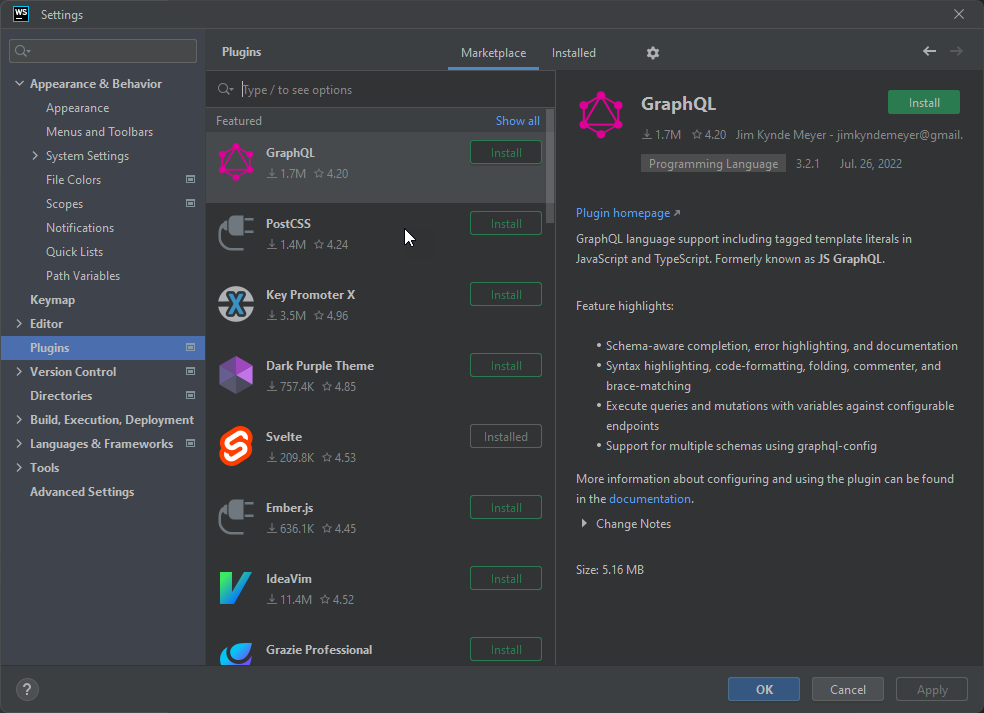The image size is (984, 713).
Task: Cancel the Settings dialog
Action: pos(848,689)
